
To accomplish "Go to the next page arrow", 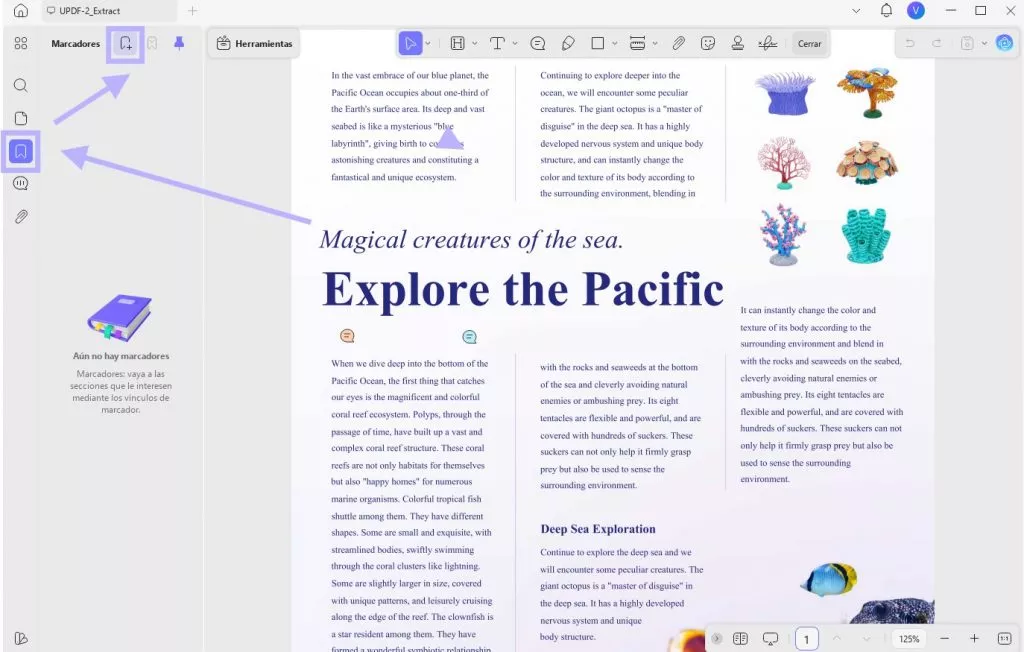I will [x=866, y=638].
